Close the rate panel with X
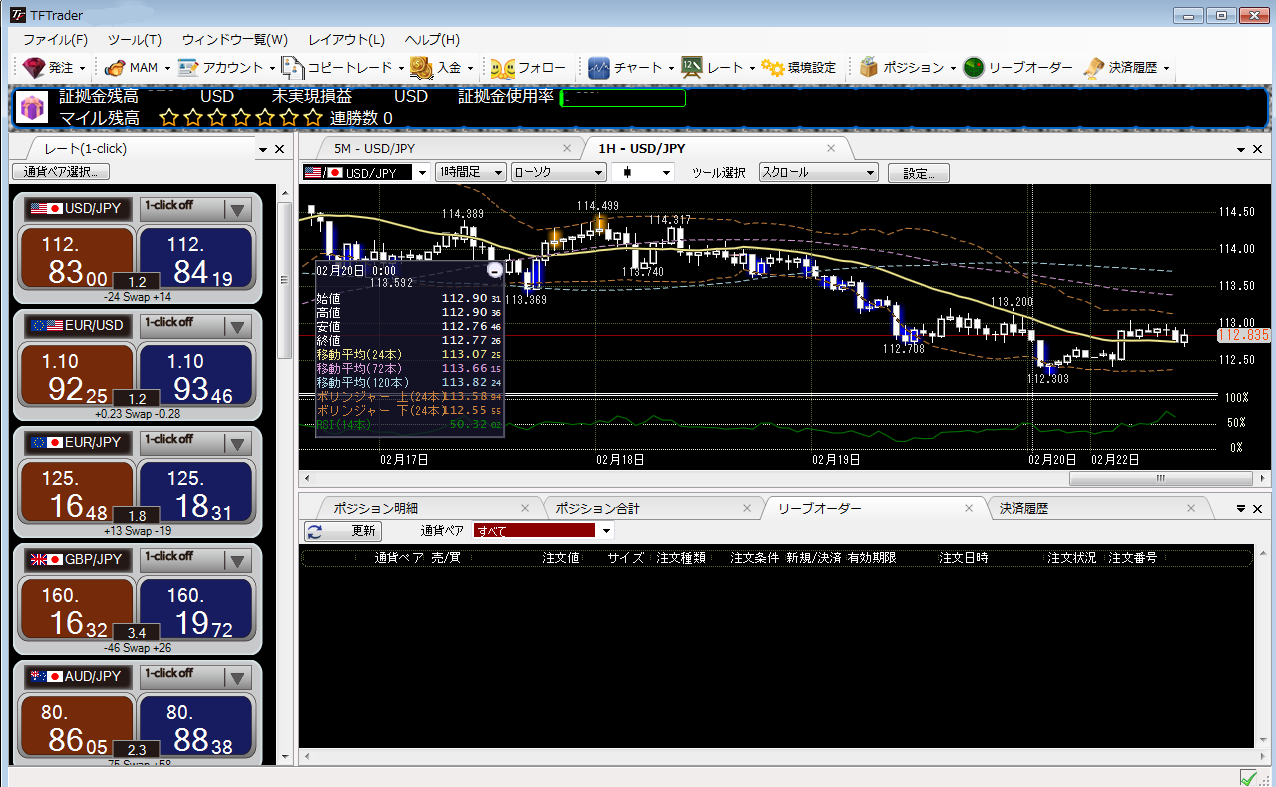The height and width of the screenshot is (787, 1276). [279, 149]
